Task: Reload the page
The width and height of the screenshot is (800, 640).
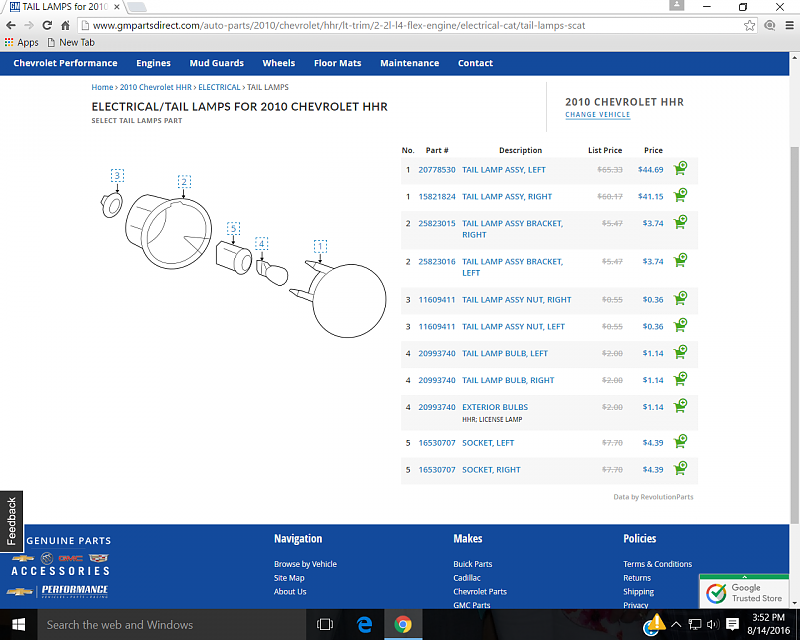Action: [x=47, y=26]
